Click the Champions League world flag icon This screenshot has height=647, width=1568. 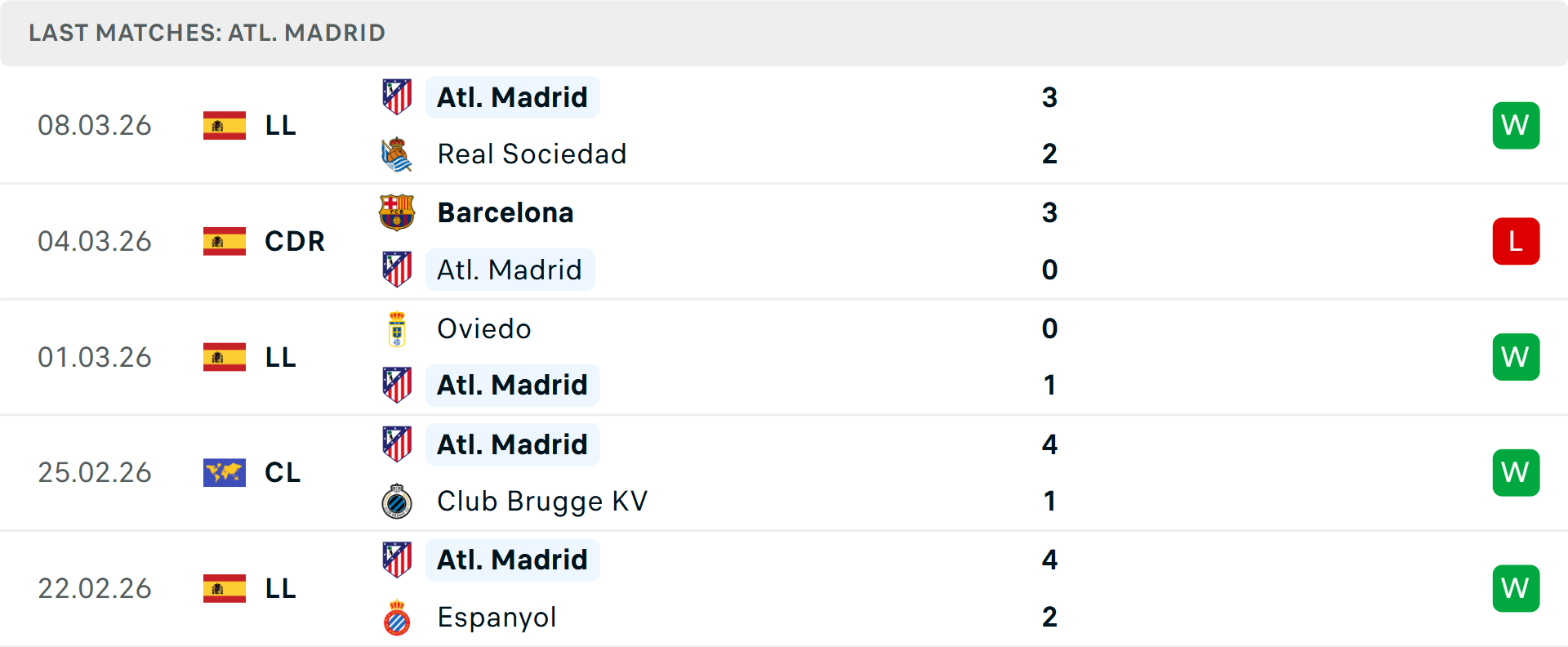pyautogui.click(x=225, y=472)
